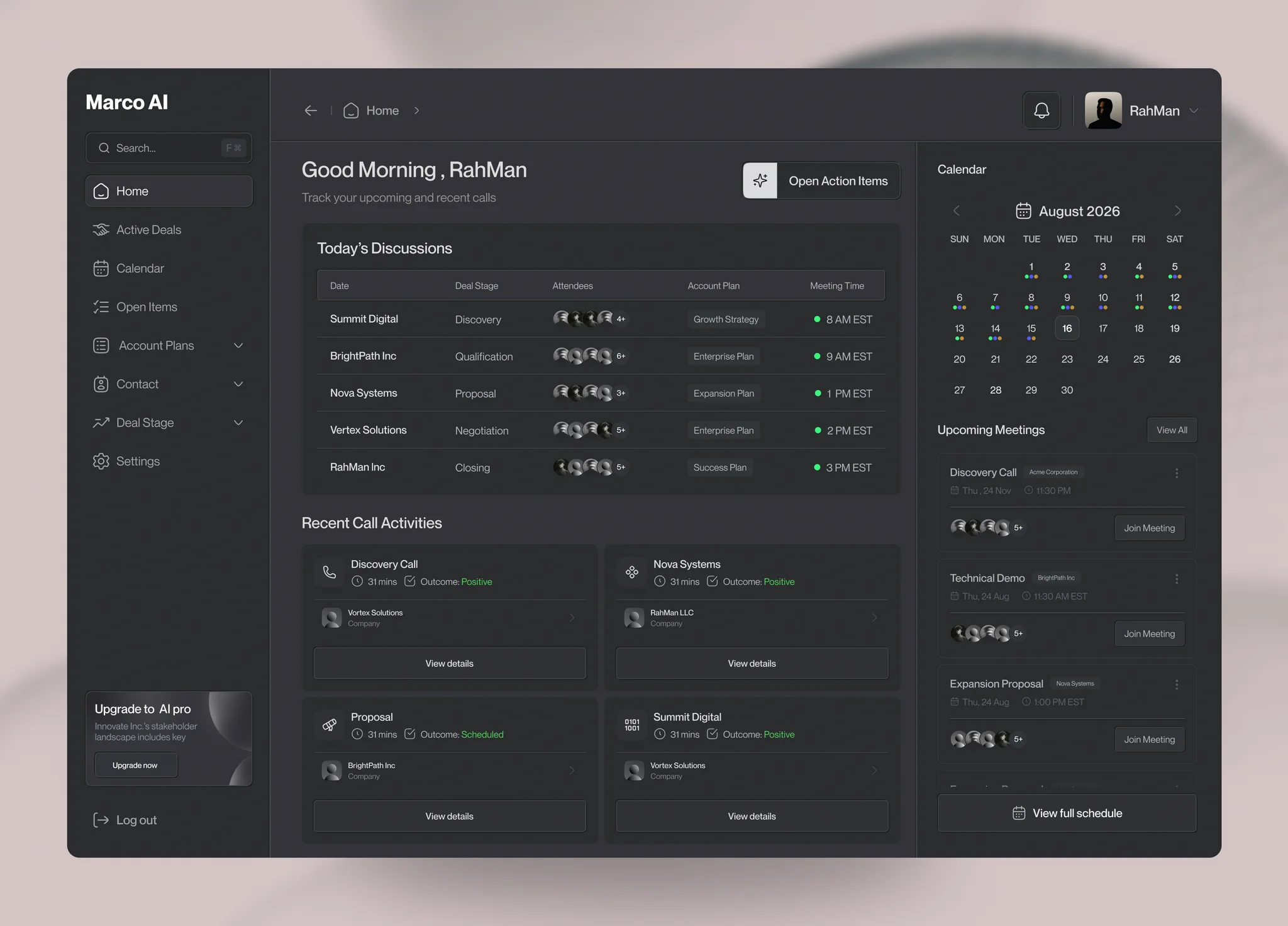Join the Expansion Proposal meeting

point(1149,739)
